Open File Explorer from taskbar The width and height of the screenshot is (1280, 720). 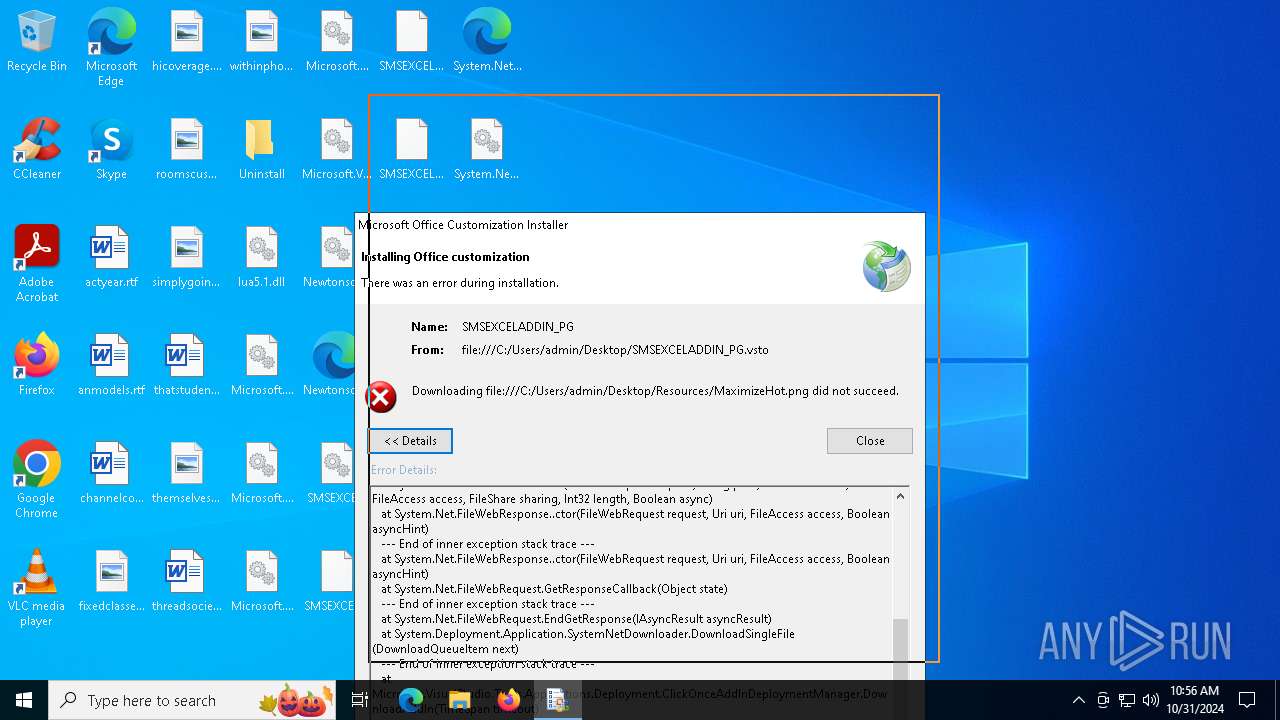(x=460, y=700)
